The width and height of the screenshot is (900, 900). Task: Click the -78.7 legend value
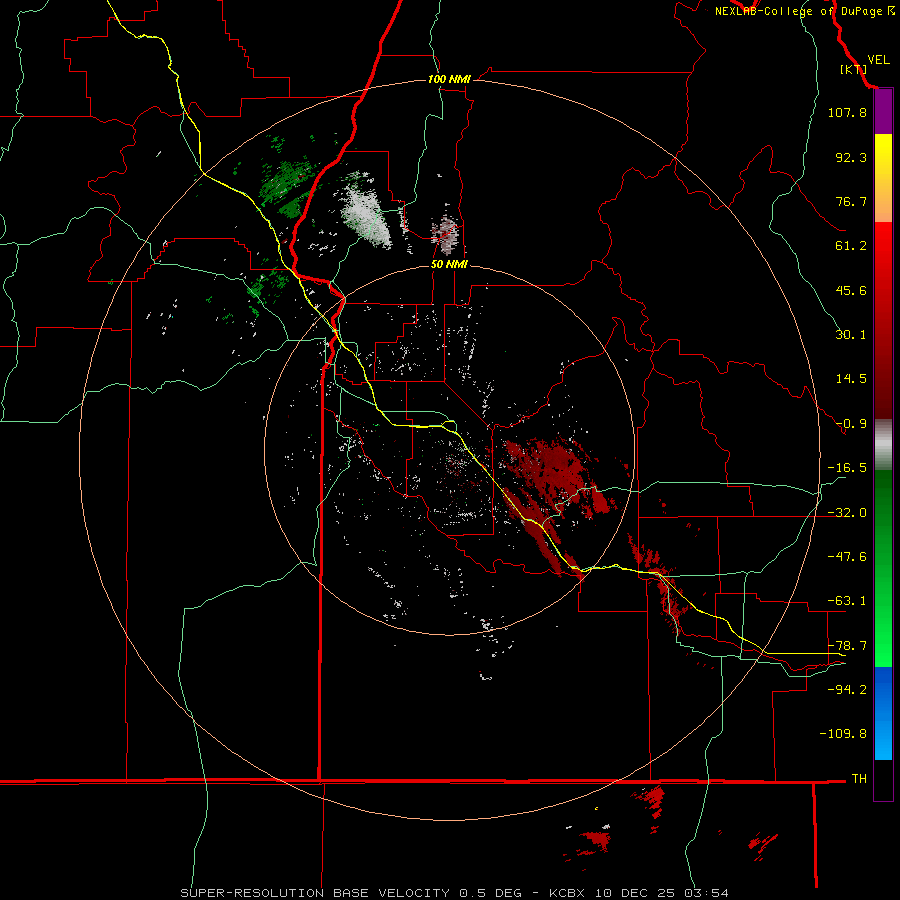coord(847,646)
